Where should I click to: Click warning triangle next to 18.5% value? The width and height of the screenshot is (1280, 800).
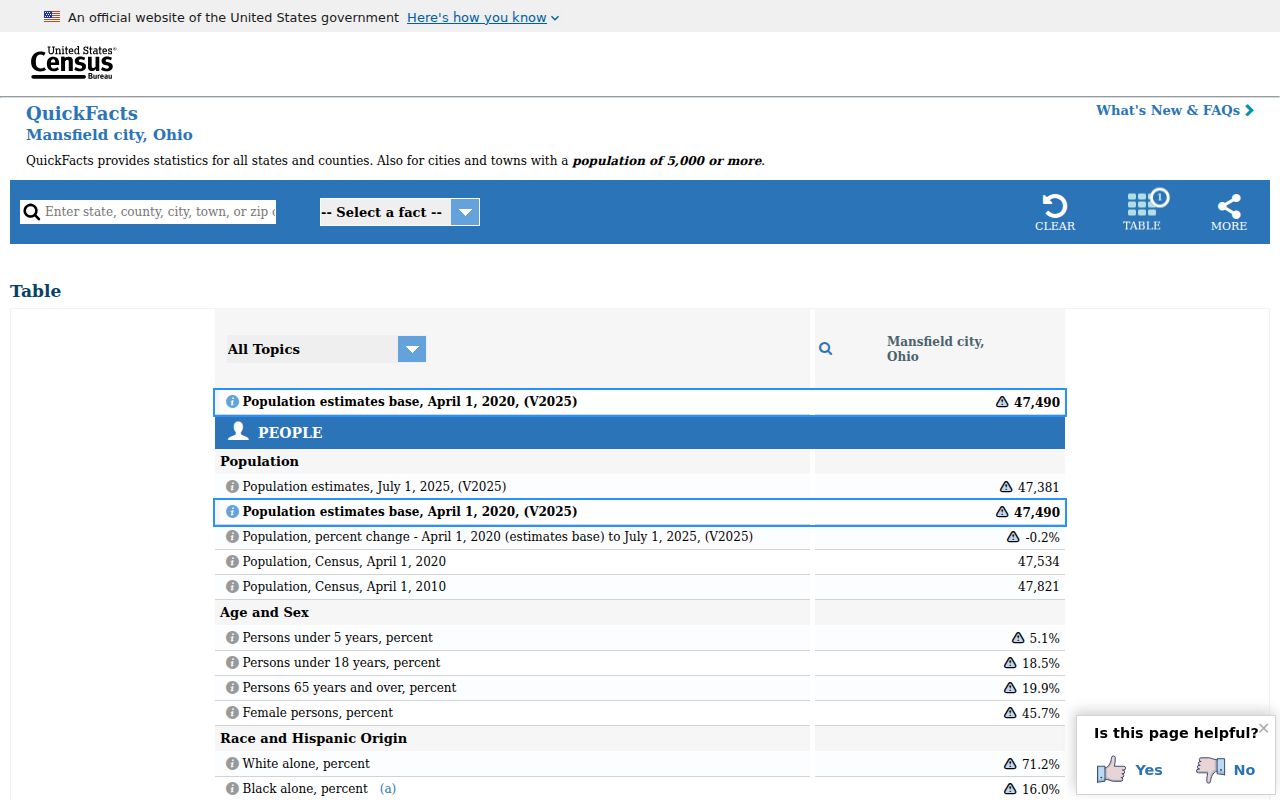1010,663
